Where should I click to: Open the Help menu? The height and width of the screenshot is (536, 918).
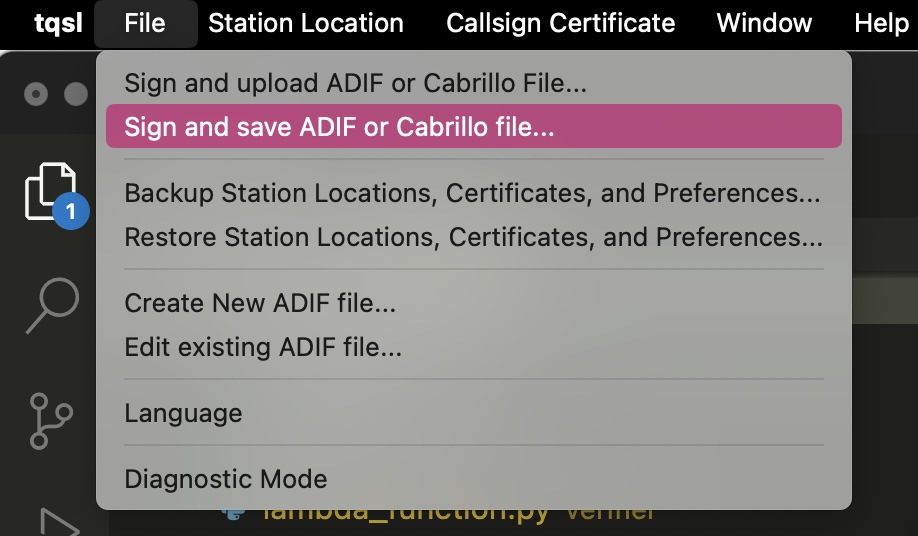881,23
